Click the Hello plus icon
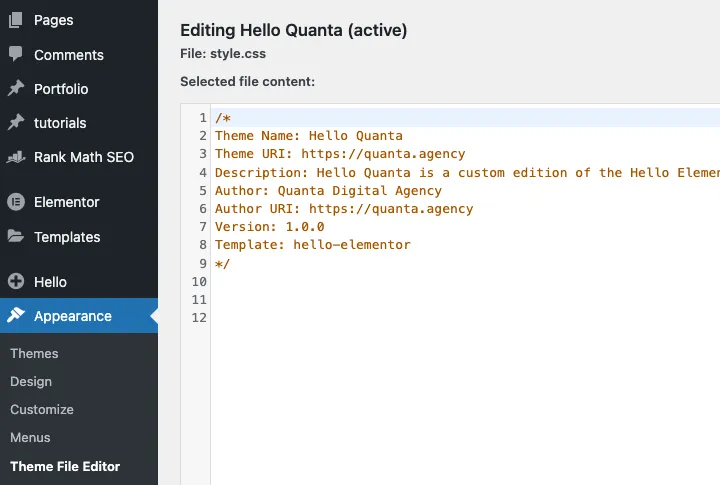The image size is (720, 485). click(16, 282)
